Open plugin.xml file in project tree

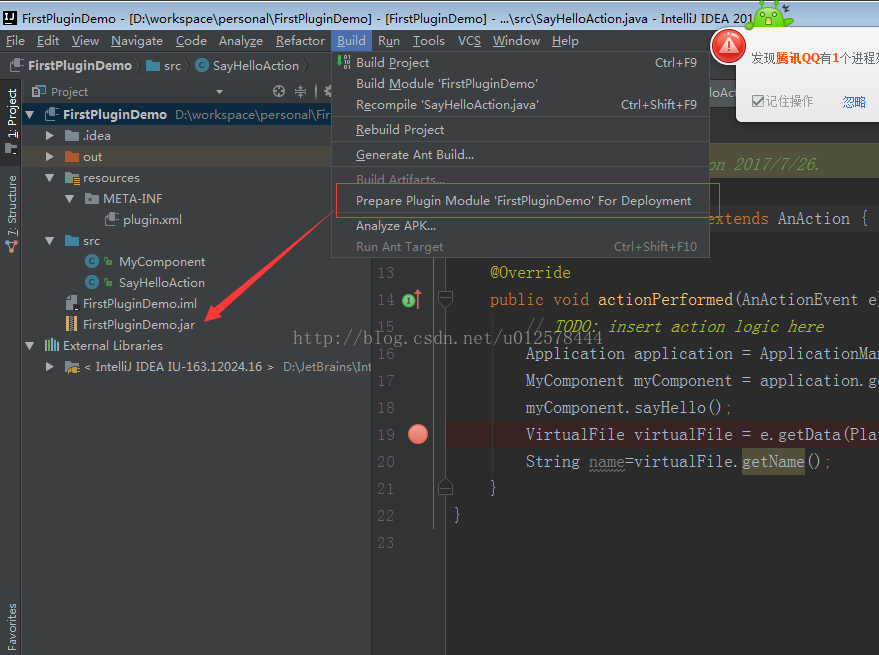click(152, 220)
